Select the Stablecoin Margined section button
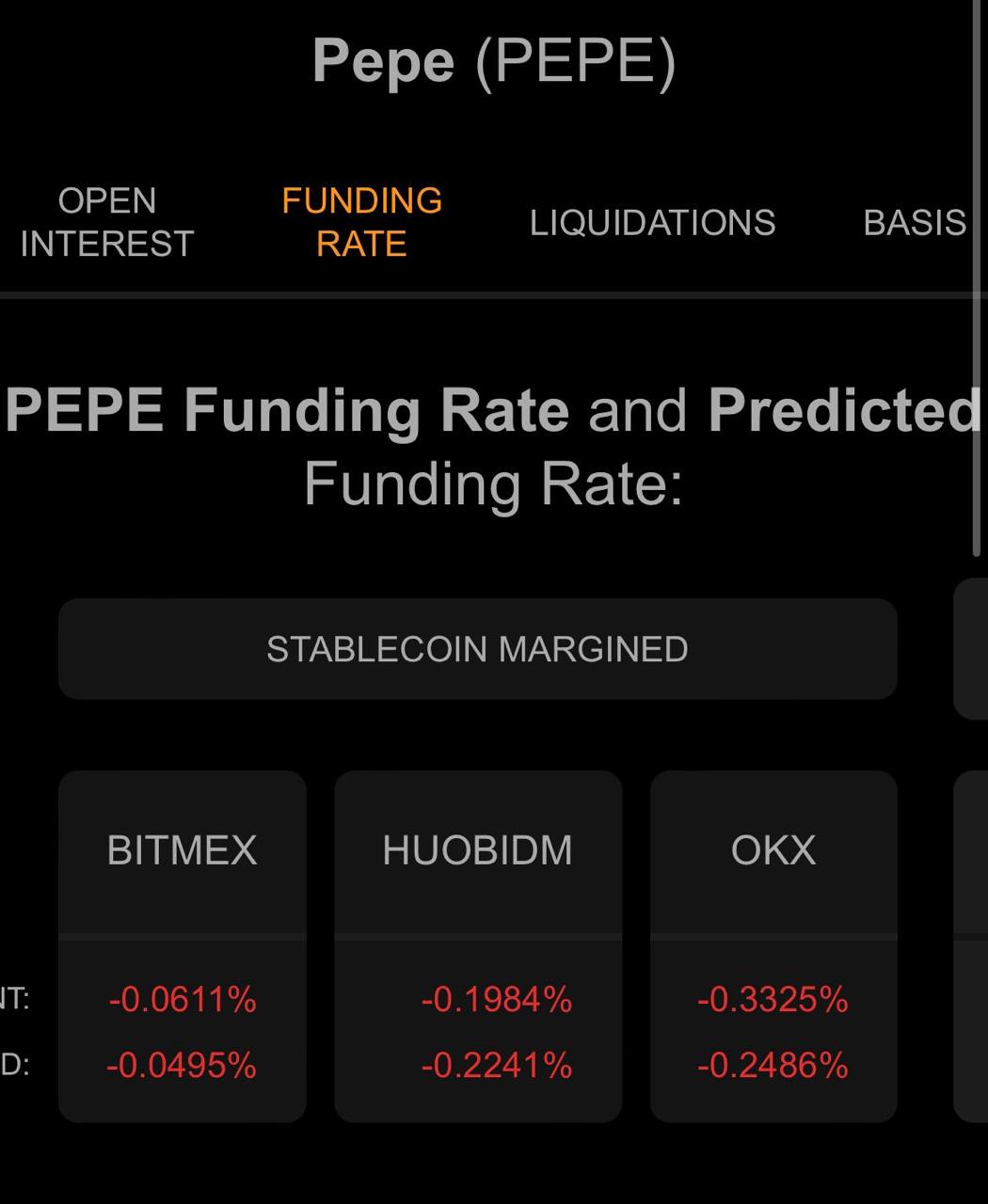 477,649
